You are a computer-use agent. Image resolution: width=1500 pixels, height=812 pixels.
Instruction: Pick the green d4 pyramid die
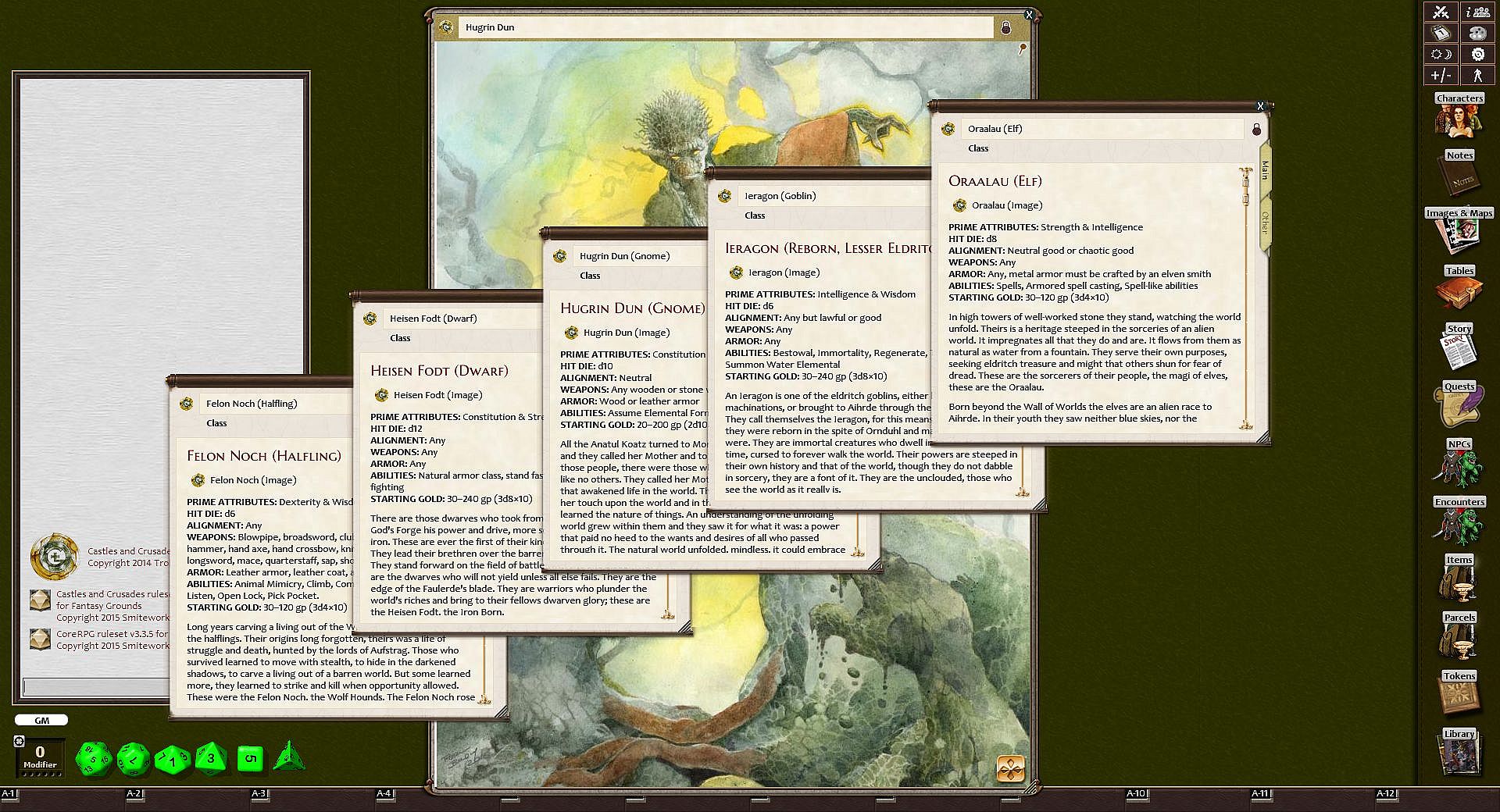(x=288, y=757)
